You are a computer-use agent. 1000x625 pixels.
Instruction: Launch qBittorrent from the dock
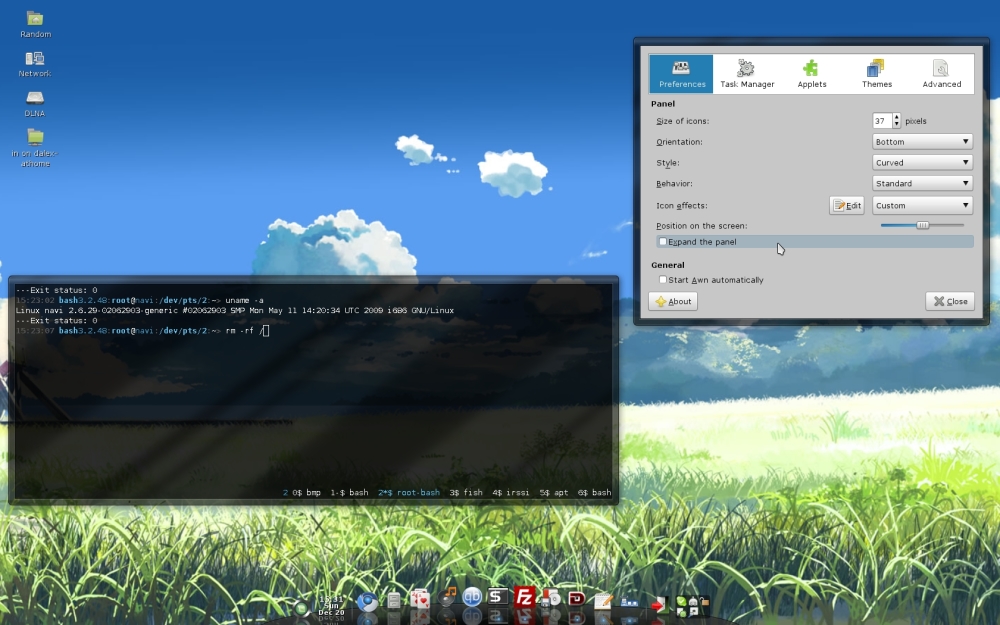click(x=472, y=597)
